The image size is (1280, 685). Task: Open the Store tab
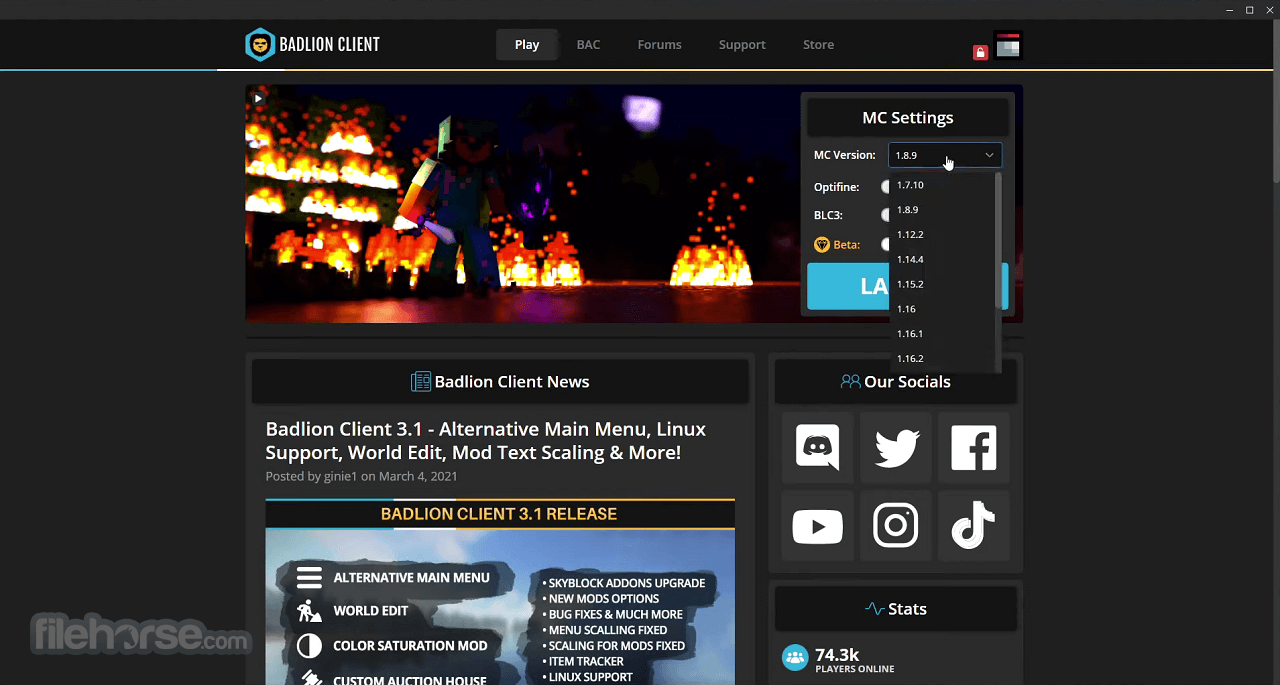tap(818, 45)
